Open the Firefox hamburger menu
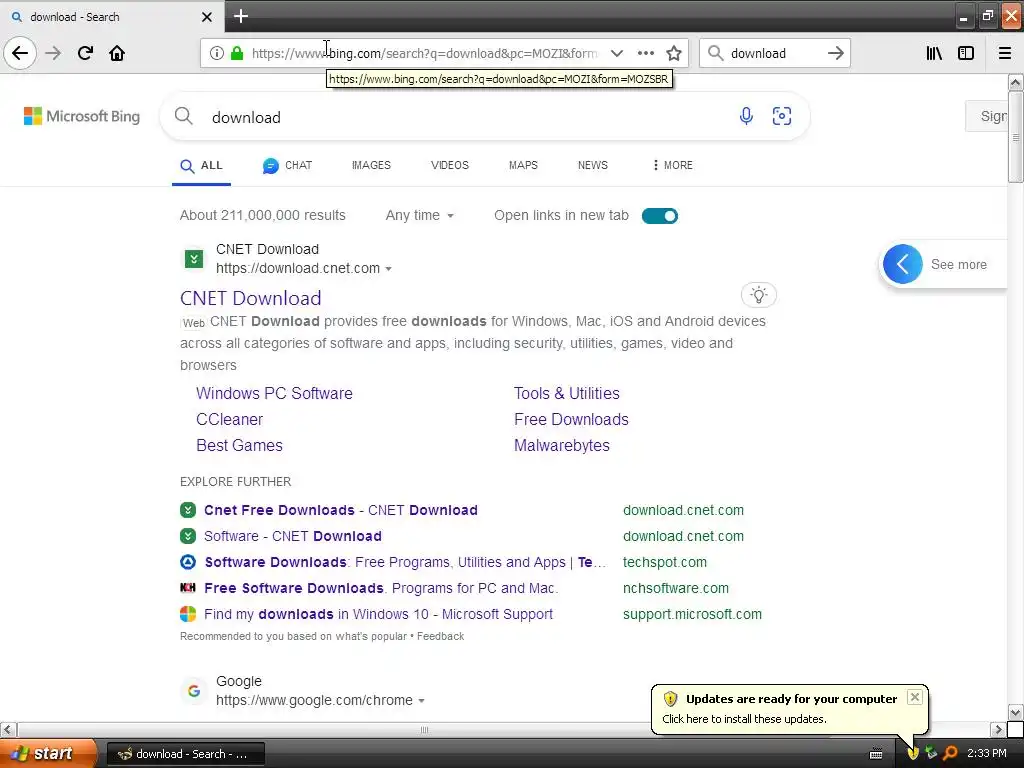 (1005, 53)
